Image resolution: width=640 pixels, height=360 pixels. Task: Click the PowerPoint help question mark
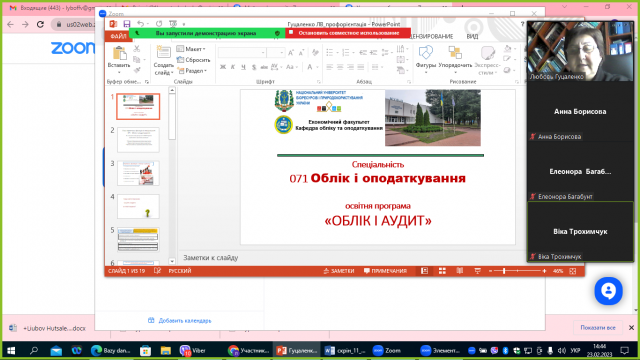(x=522, y=24)
